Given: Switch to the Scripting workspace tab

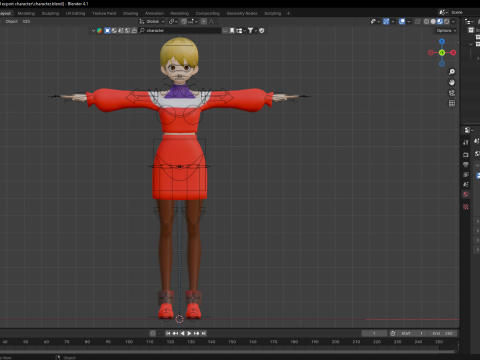Looking at the screenshot, I should pos(273,13).
